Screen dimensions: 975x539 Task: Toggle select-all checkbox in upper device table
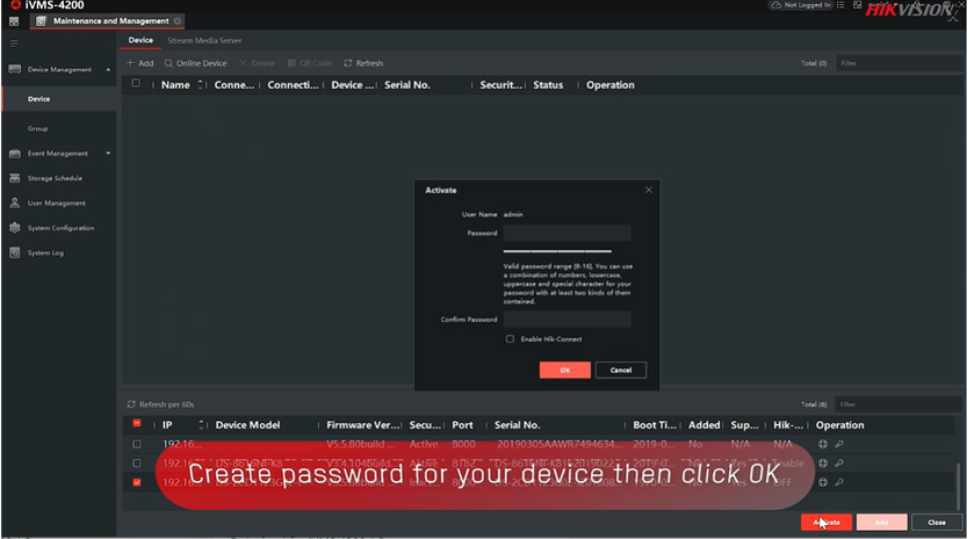pyautogui.click(x=136, y=83)
